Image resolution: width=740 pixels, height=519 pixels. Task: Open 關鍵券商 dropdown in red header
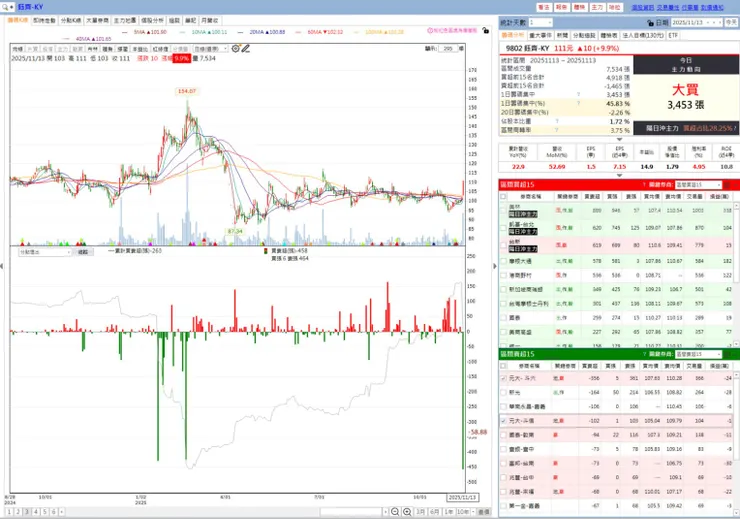click(698, 184)
